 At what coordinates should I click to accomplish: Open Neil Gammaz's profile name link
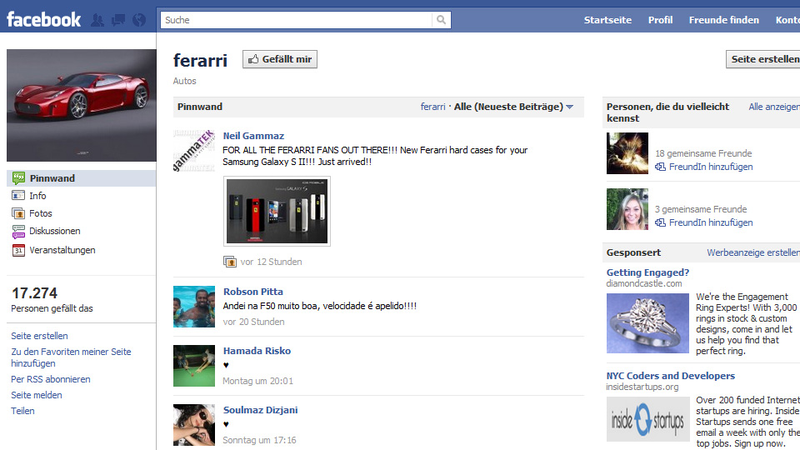coord(254,136)
